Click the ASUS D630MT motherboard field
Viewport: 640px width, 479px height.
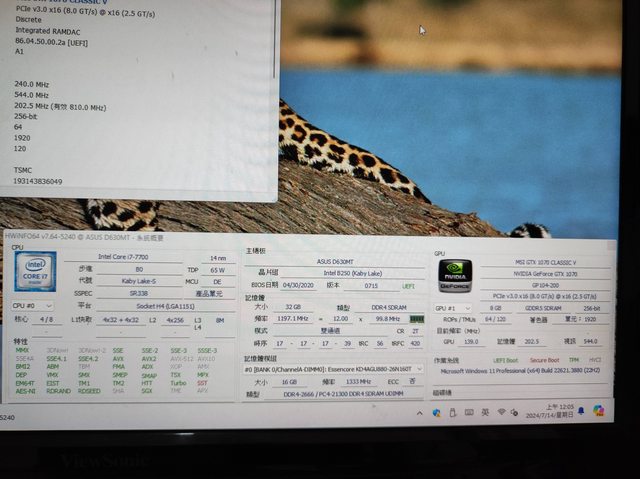pyautogui.click(x=337, y=260)
